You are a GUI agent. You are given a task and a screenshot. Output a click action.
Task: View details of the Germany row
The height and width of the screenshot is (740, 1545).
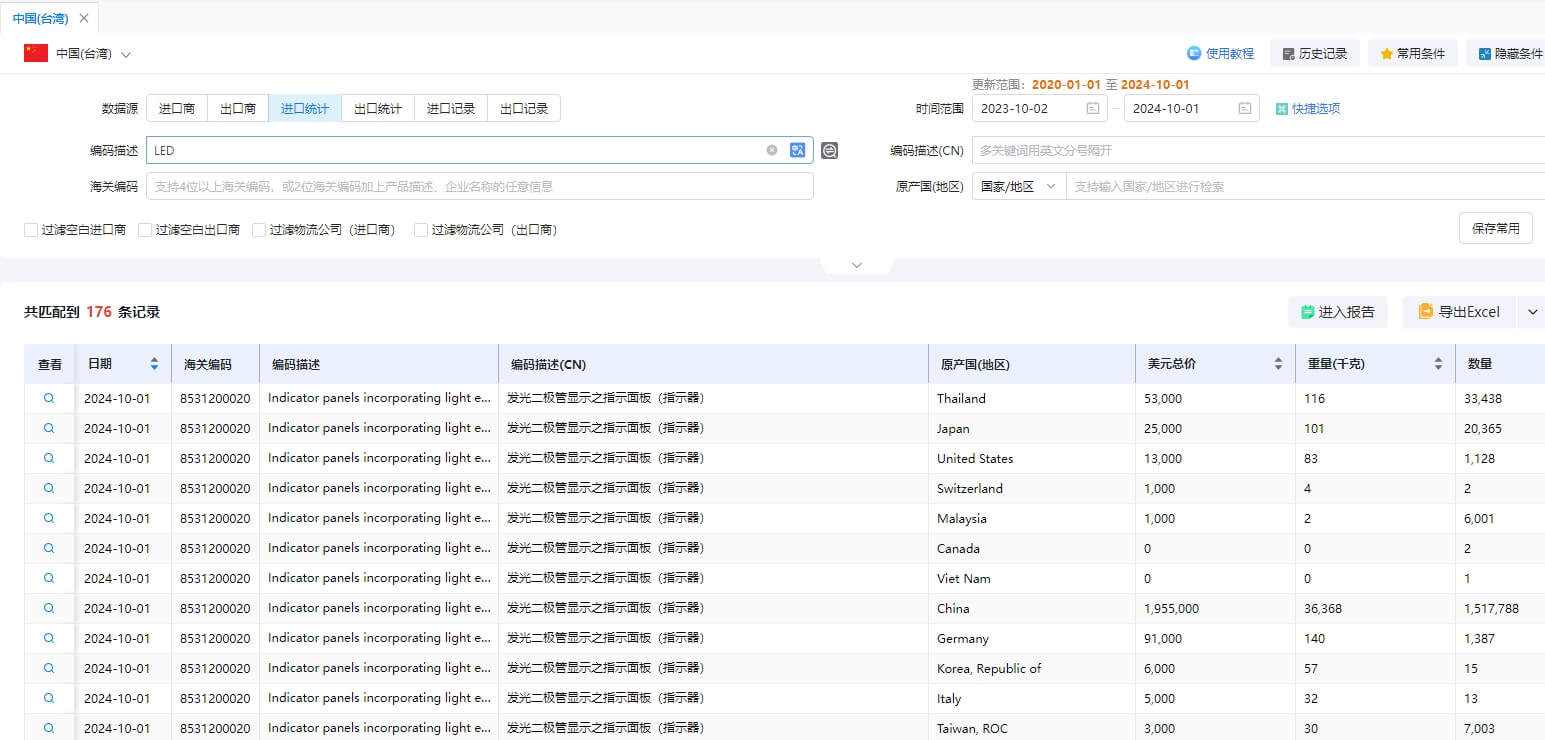(x=49, y=638)
